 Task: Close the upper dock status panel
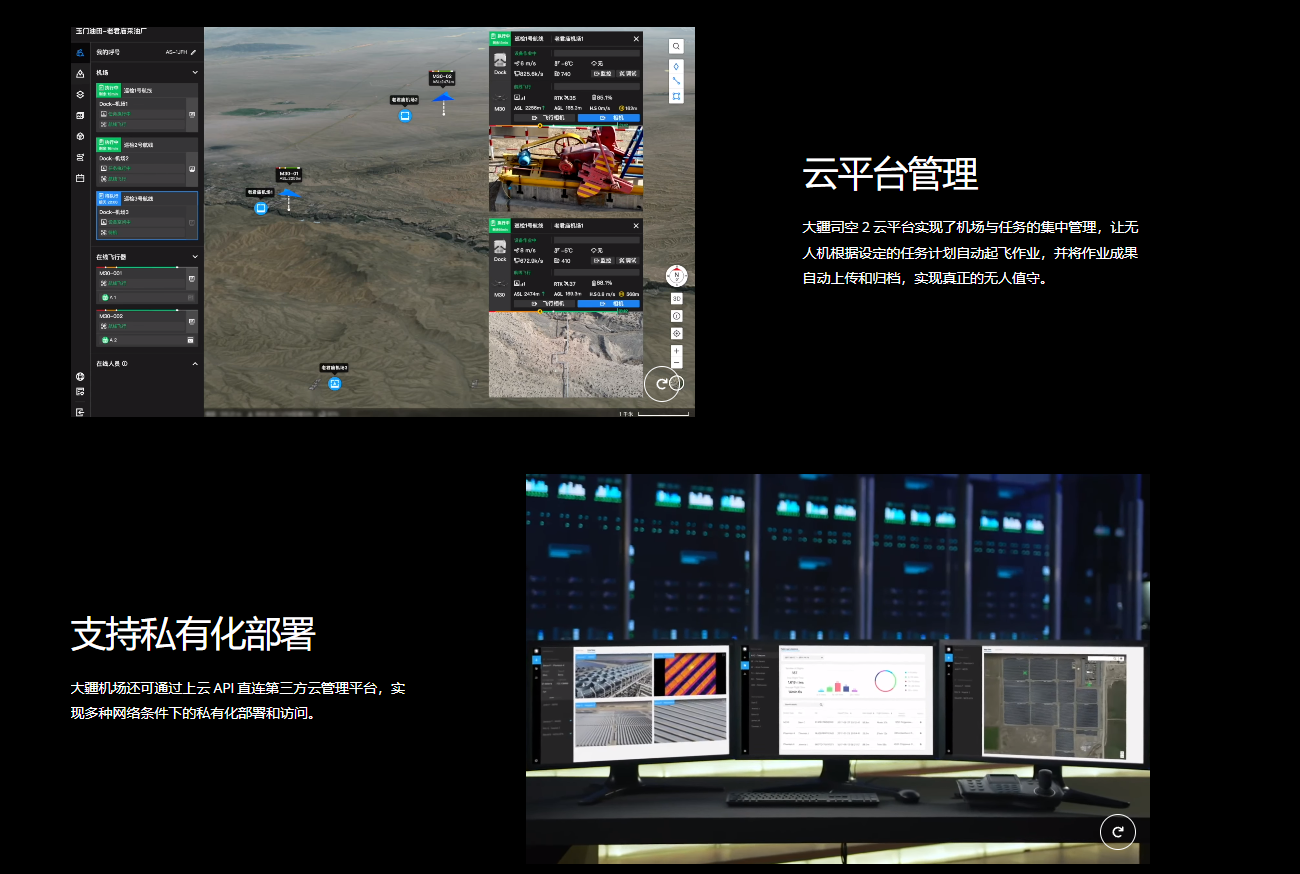[x=635, y=39]
